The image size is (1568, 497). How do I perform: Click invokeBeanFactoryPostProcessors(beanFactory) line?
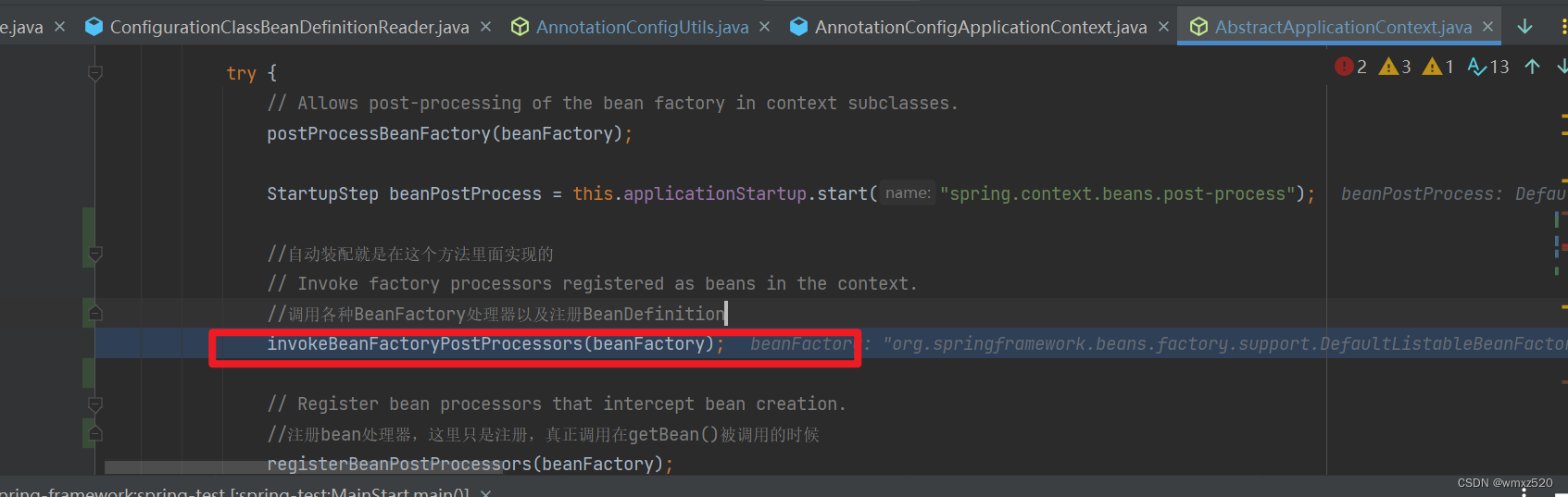click(495, 343)
